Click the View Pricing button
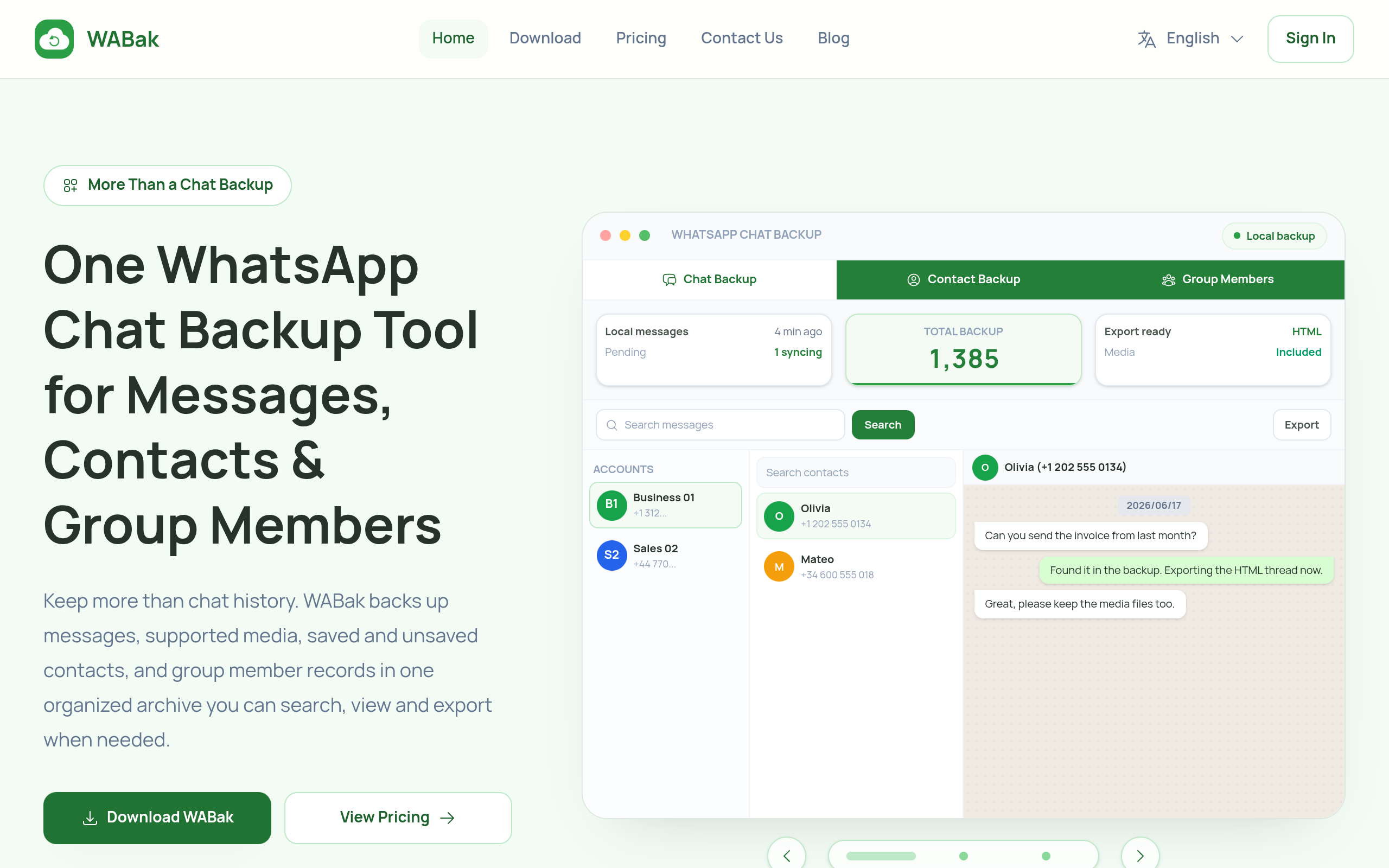1389x868 pixels. pyautogui.click(x=398, y=818)
